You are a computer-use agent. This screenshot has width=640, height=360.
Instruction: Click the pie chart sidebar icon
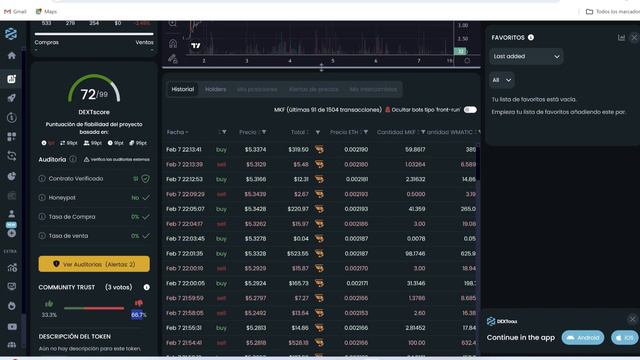11,176
